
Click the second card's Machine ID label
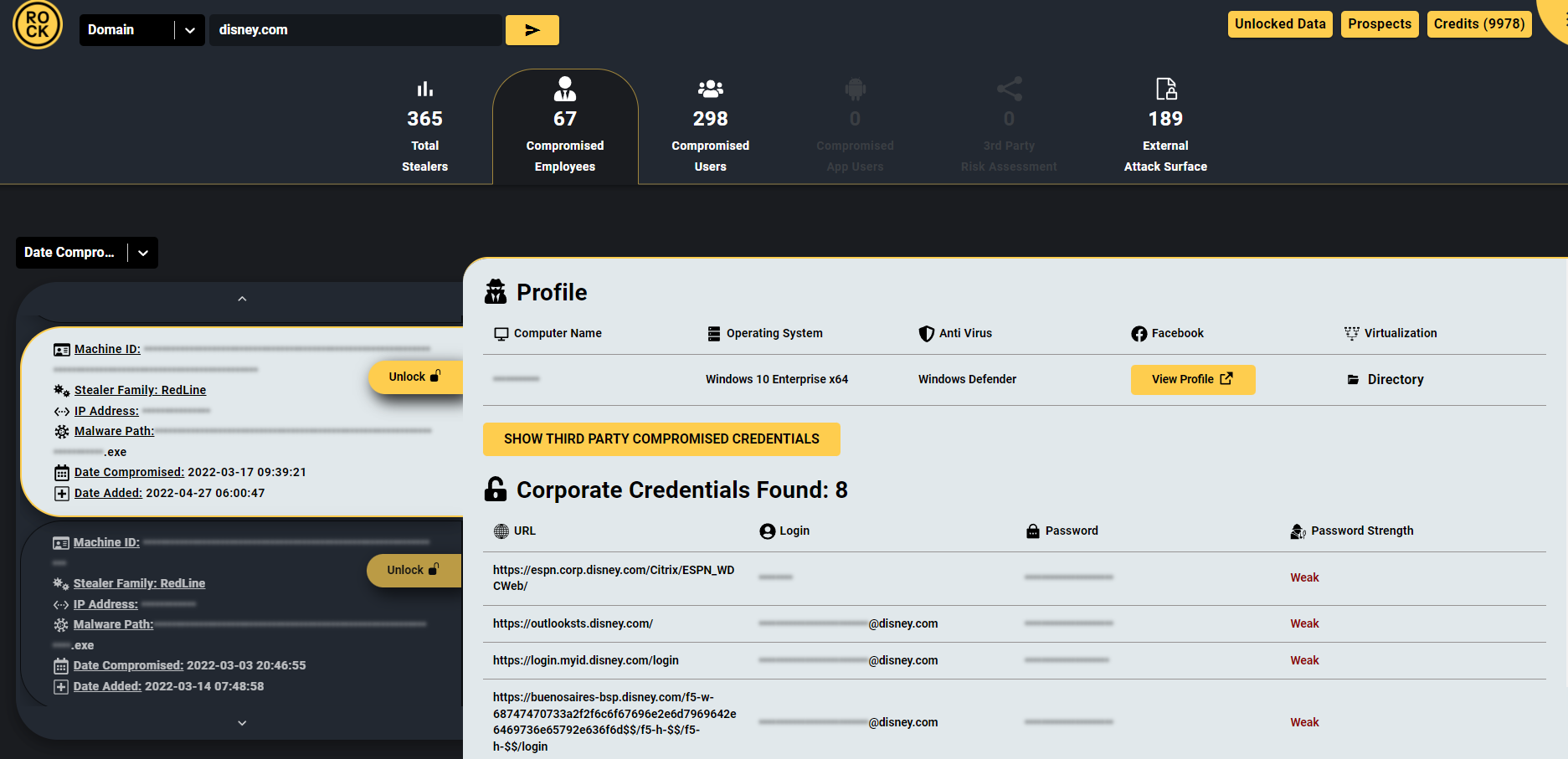pyautogui.click(x=106, y=543)
